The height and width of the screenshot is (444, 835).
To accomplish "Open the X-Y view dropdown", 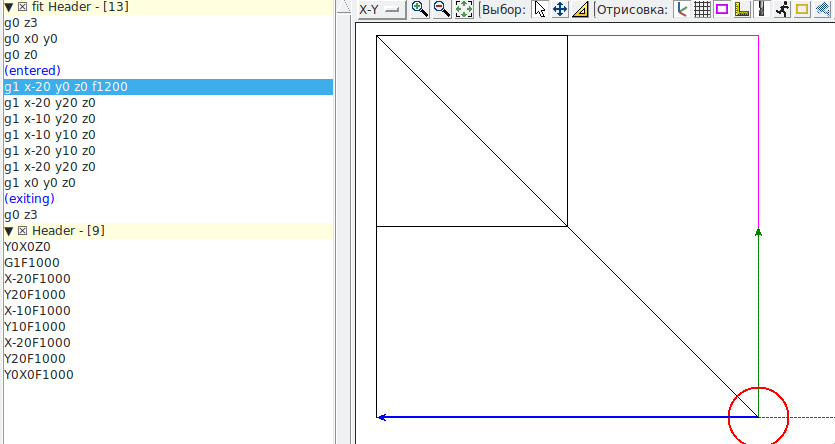I will pos(381,10).
